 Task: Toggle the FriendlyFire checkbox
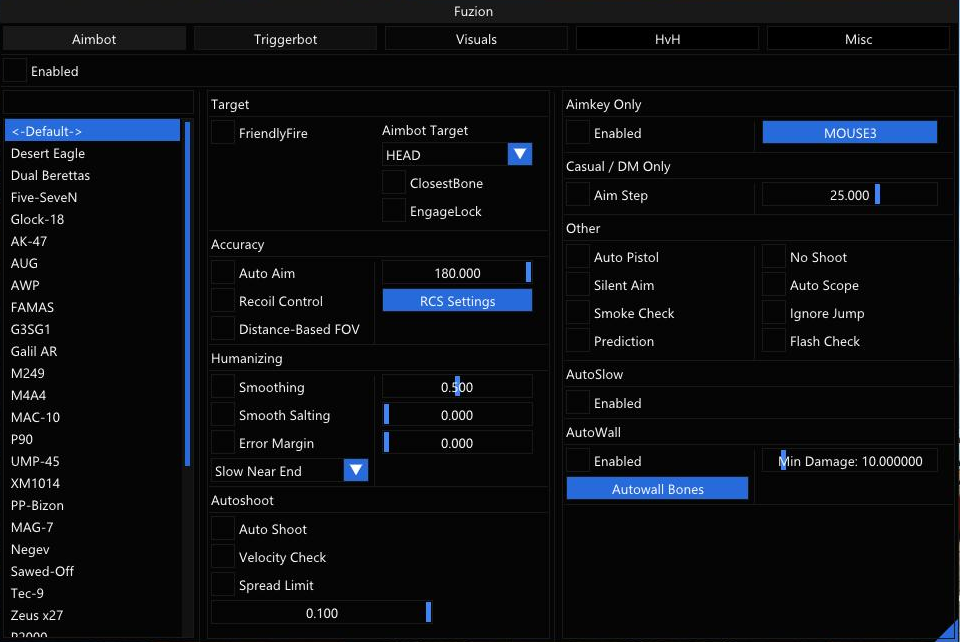tap(223, 133)
